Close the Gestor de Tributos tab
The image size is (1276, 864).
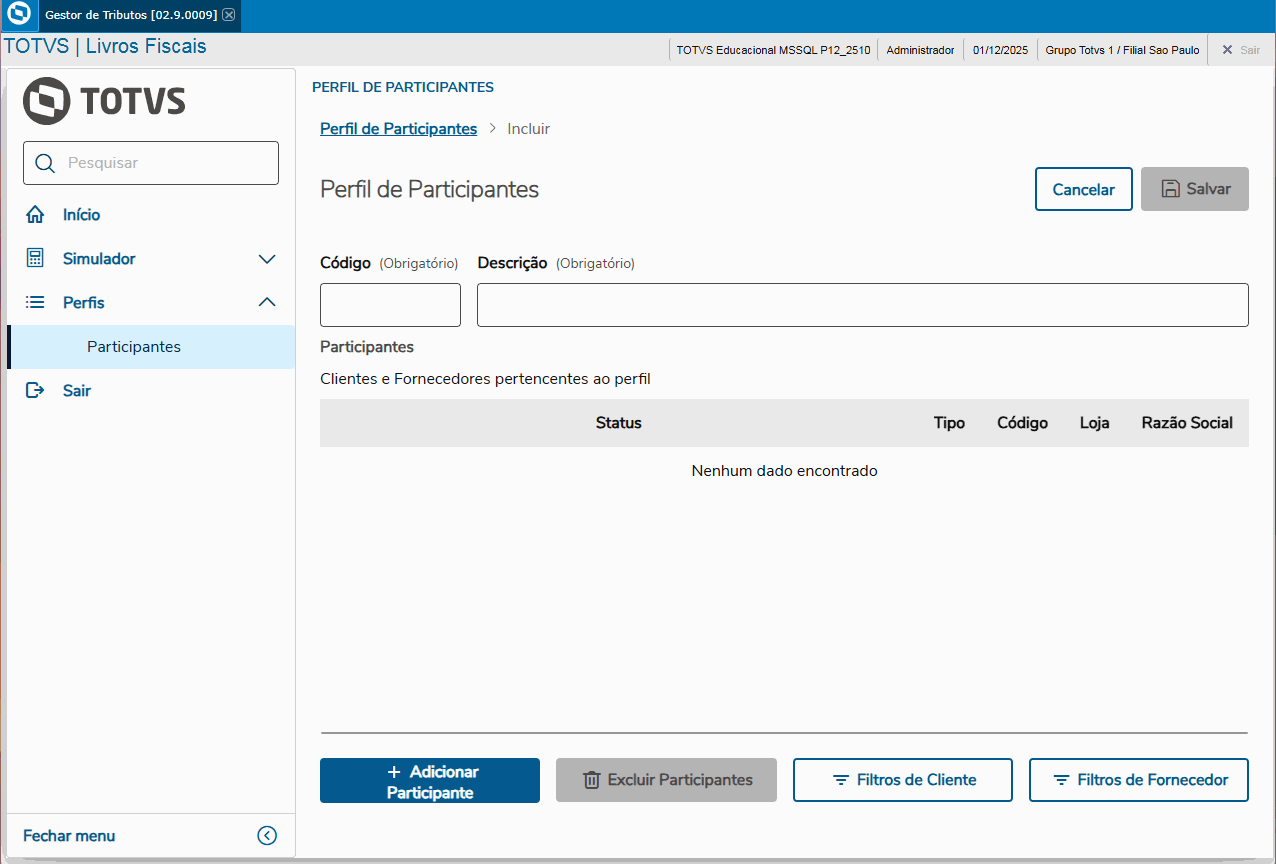[229, 15]
